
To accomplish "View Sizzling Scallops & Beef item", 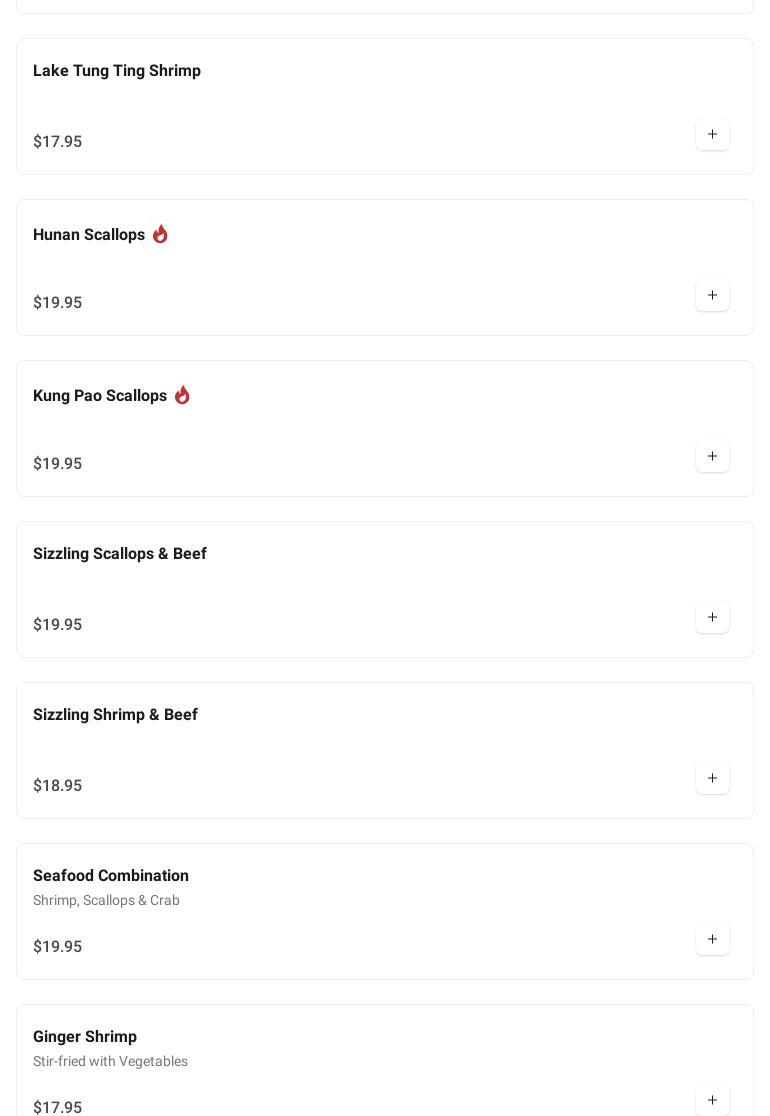I will tap(120, 554).
